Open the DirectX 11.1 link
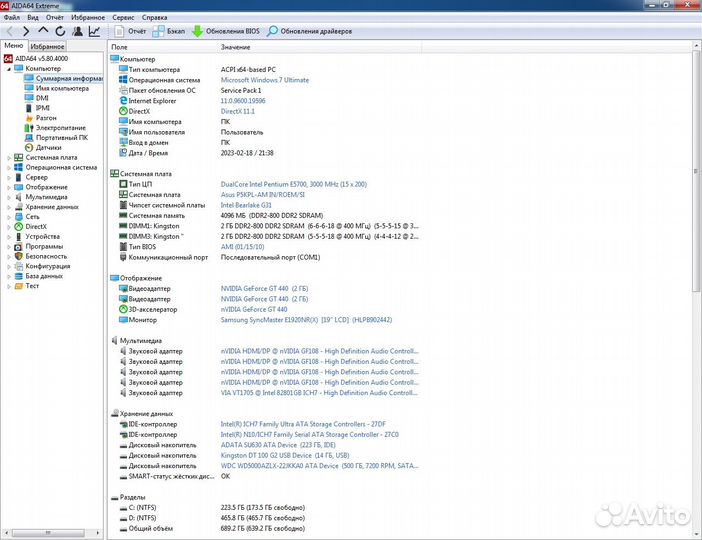The height and width of the screenshot is (540, 702). pos(237,111)
